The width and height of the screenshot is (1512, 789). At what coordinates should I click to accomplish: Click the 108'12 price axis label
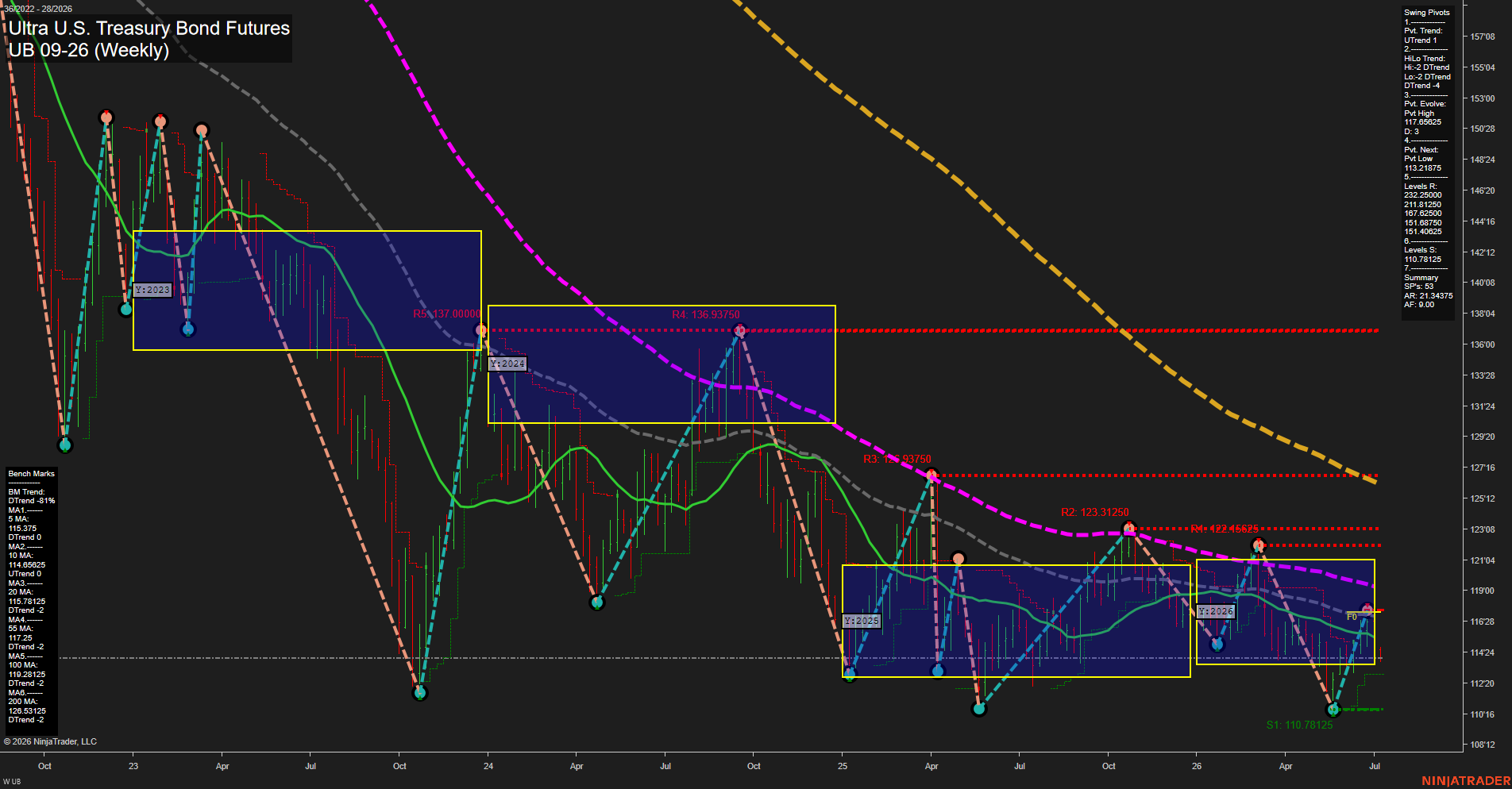(x=1483, y=745)
